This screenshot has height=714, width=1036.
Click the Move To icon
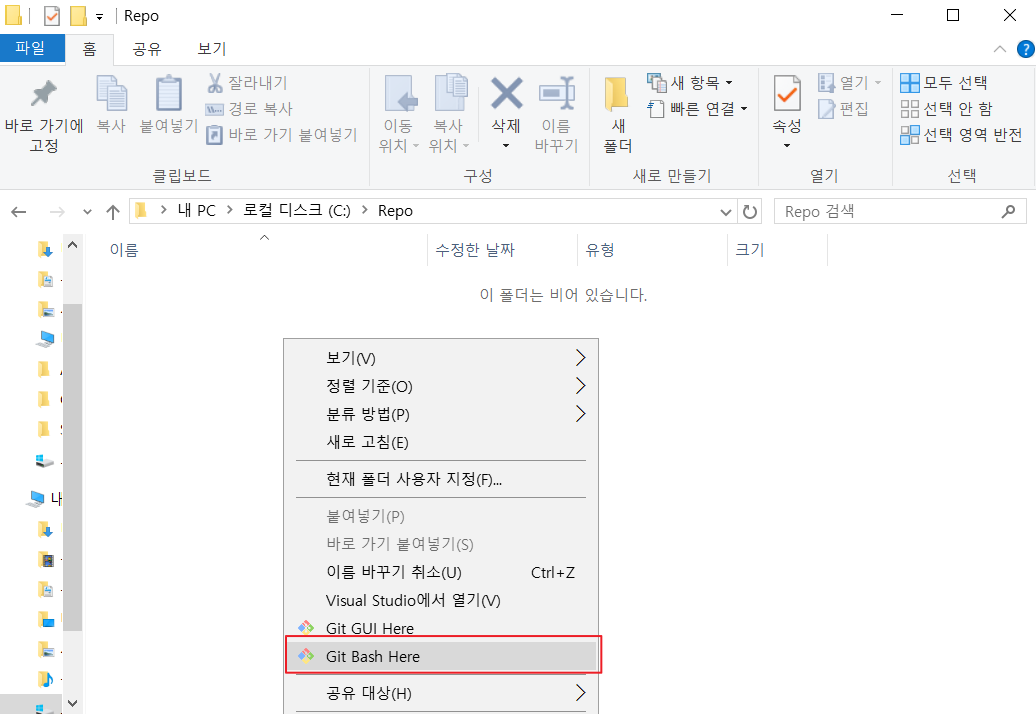click(x=401, y=93)
